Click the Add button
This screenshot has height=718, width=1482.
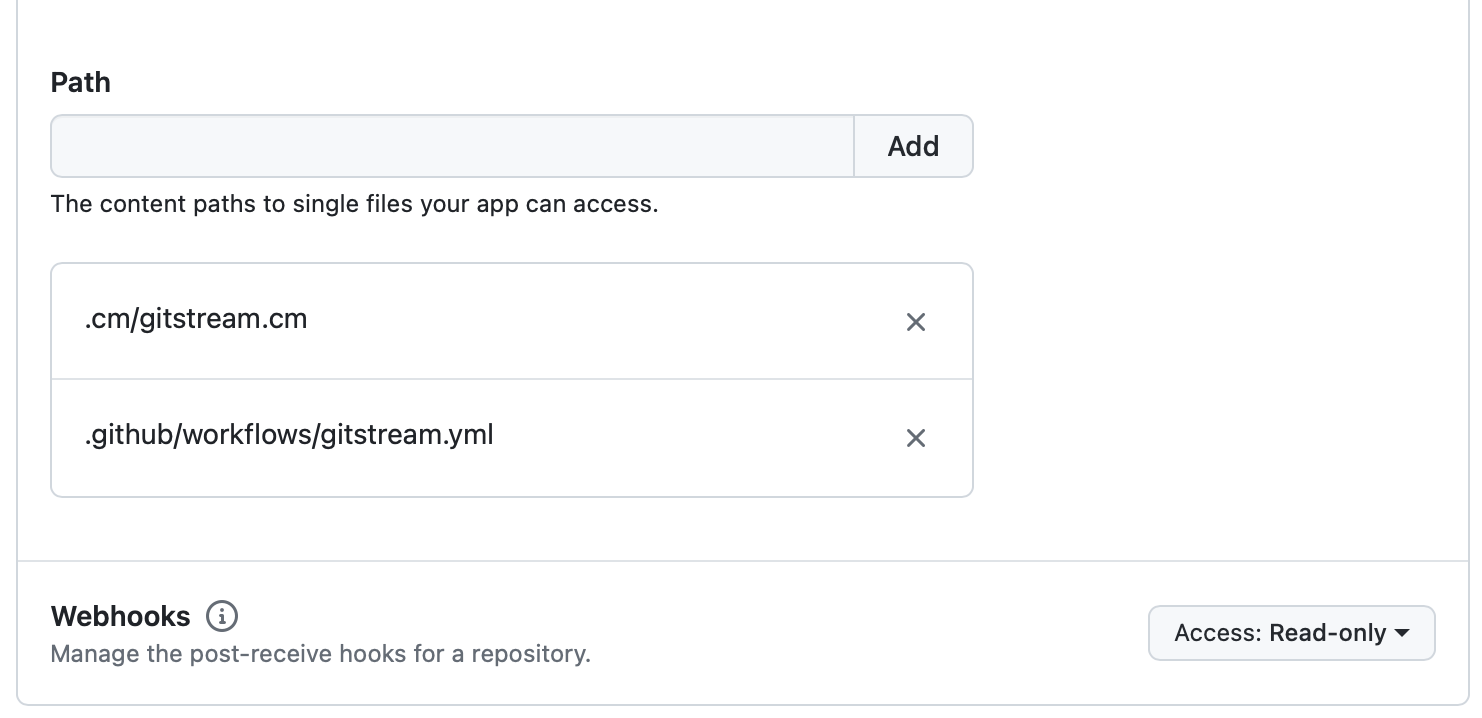(911, 146)
